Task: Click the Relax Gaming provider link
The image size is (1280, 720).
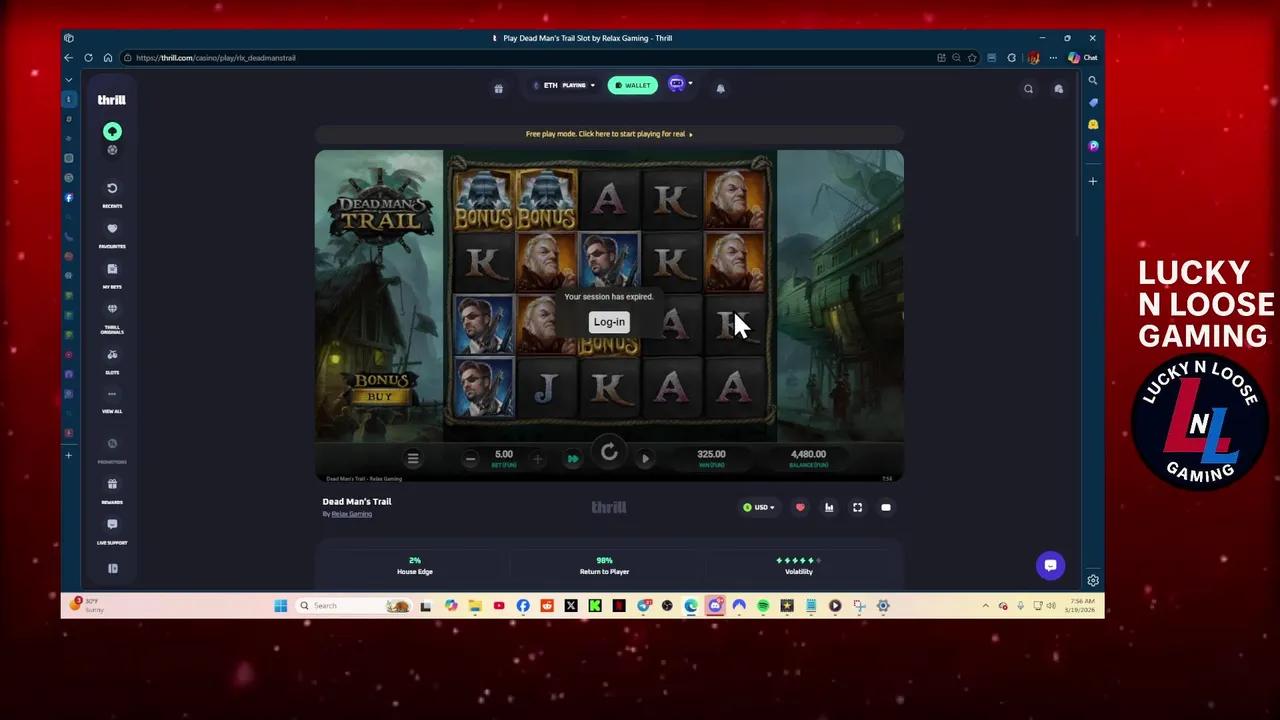Action: (x=351, y=514)
